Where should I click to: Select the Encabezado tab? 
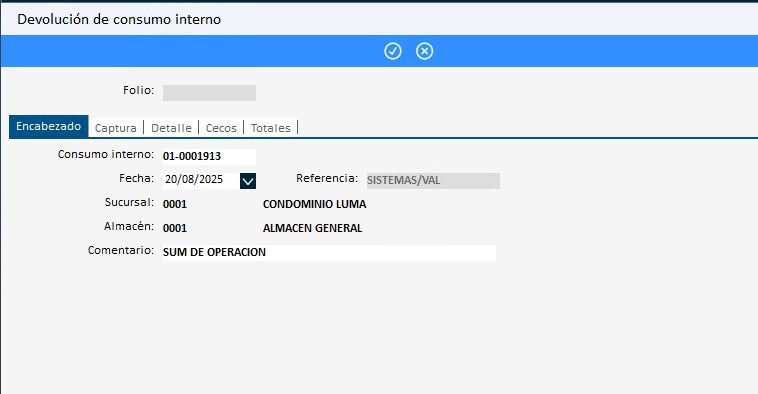point(48,127)
